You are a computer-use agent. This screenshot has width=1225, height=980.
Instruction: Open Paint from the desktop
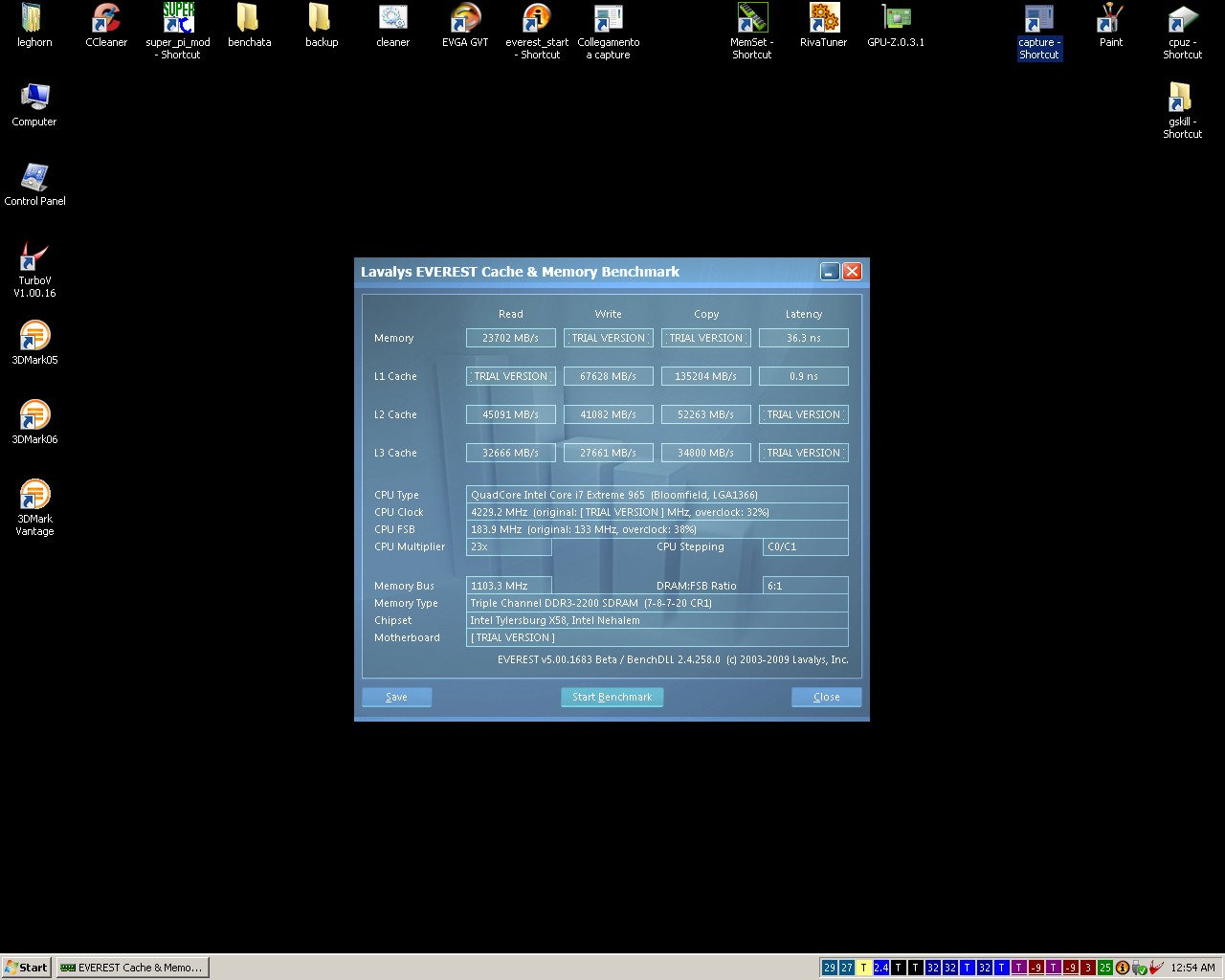click(1111, 25)
